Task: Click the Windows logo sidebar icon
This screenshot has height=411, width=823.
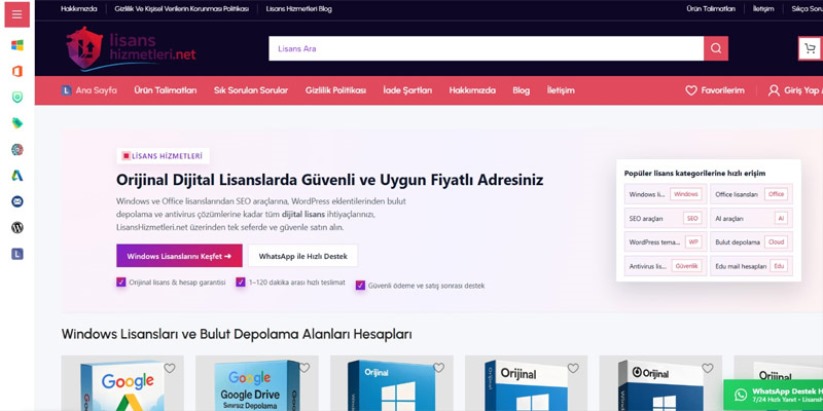Action: pyautogui.click(x=17, y=45)
